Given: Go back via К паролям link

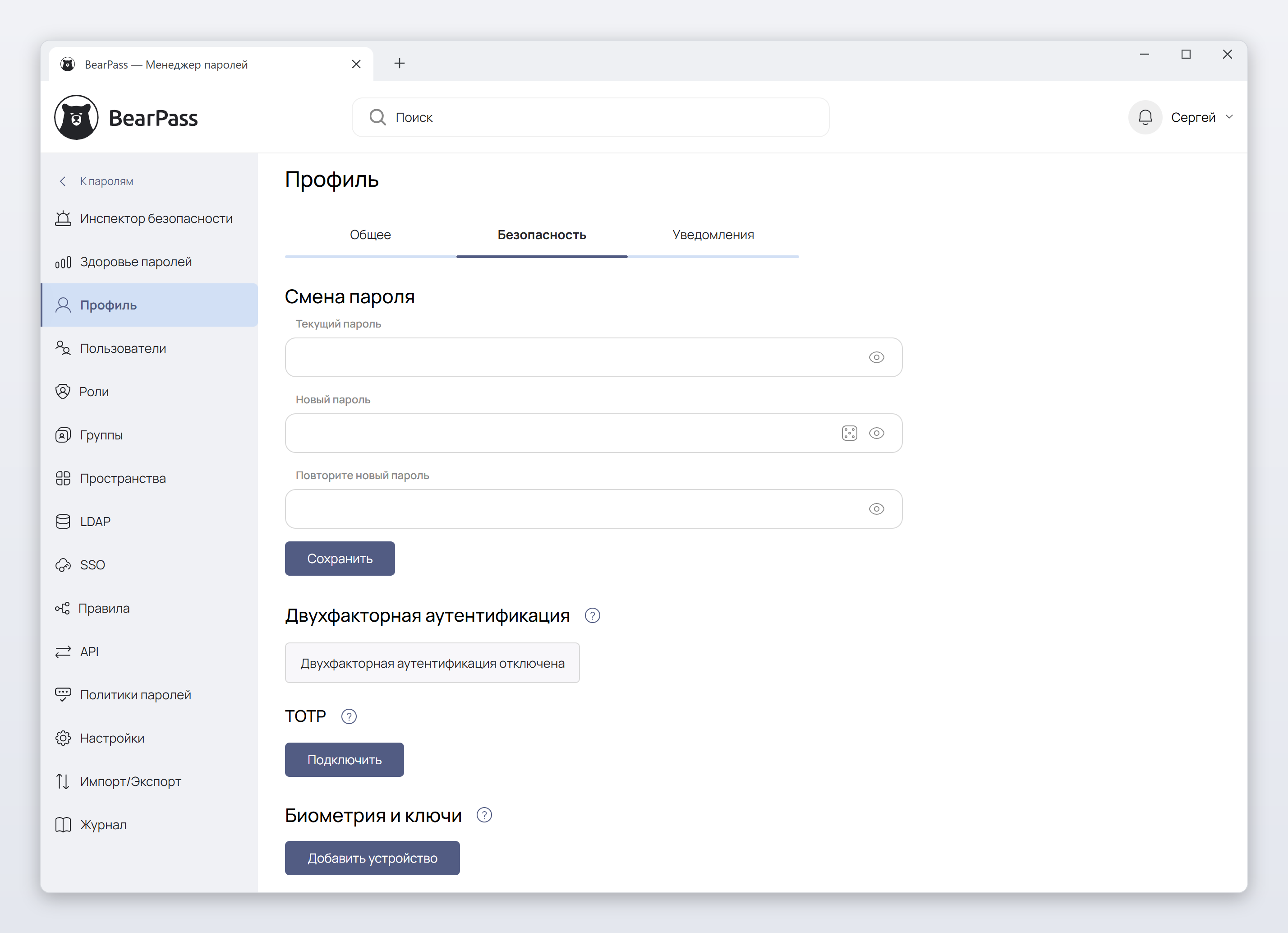Looking at the screenshot, I should tap(96, 181).
